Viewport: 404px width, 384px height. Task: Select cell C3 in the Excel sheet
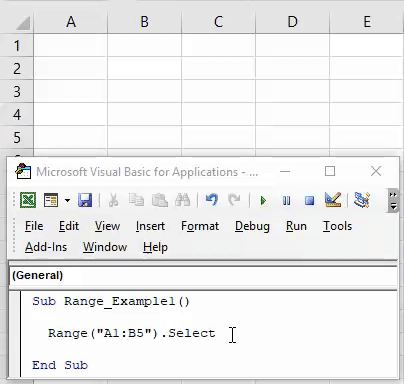click(218, 91)
